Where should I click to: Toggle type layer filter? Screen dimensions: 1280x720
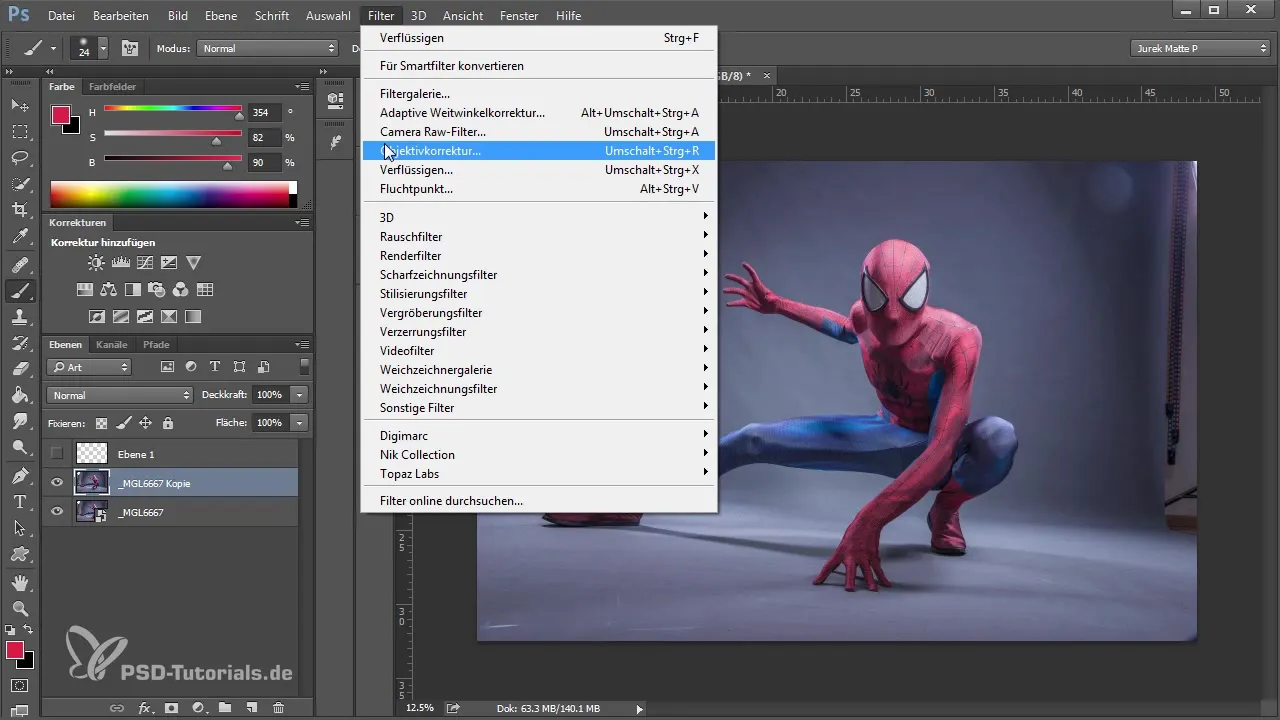click(x=215, y=367)
